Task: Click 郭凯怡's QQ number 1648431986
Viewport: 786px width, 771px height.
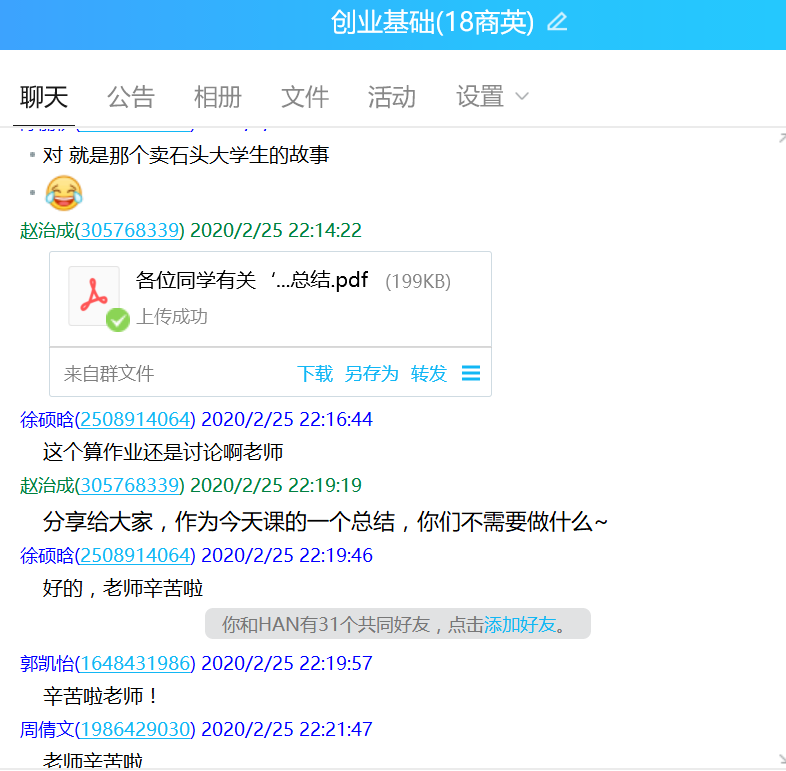Action: coord(135,663)
